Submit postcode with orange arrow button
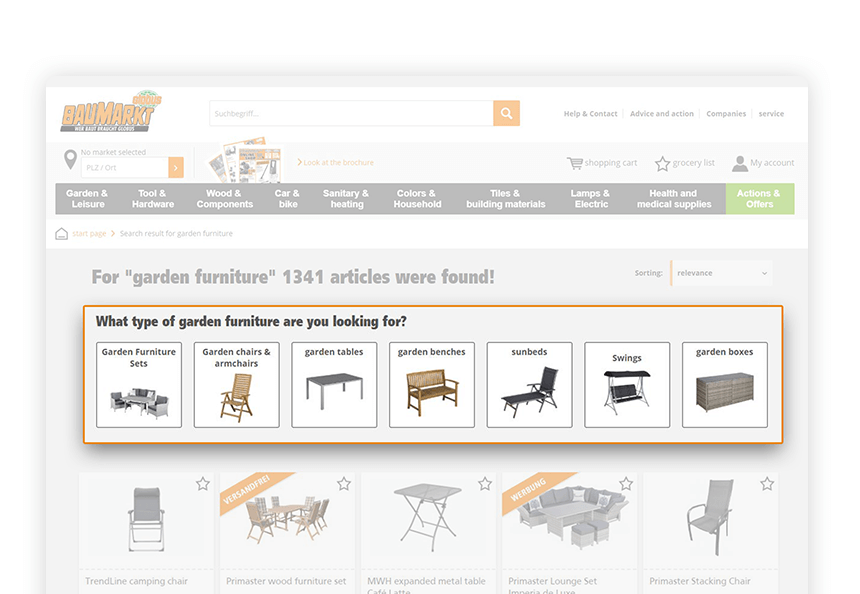860x594 pixels. pos(176,168)
